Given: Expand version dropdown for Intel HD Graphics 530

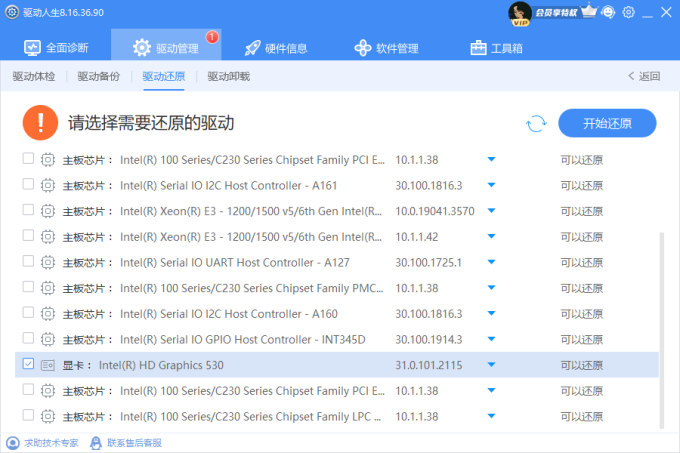Looking at the screenshot, I should click(491, 365).
